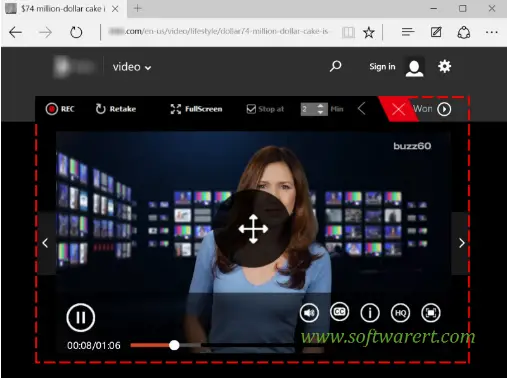This screenshot has width=507, height=378.
Task: Click the circled arrow next to Won
Action: pos(444,109)
